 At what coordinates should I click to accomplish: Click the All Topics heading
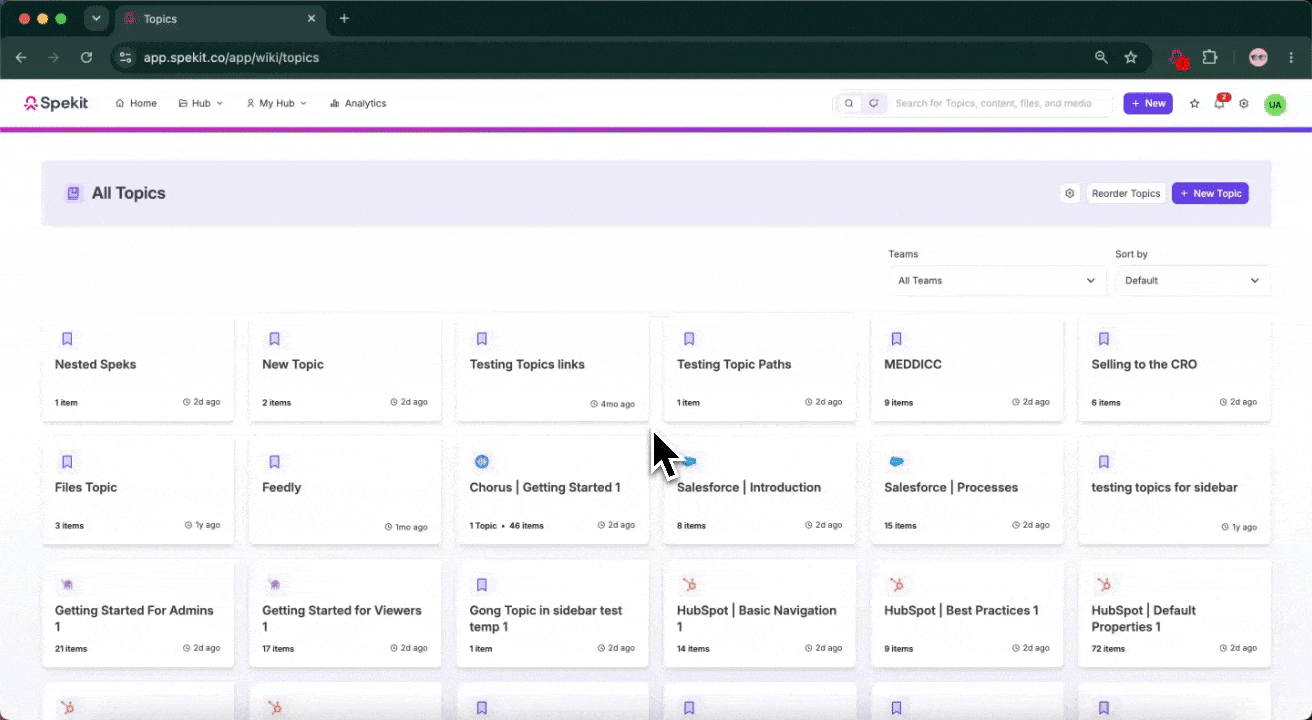click(129, 193)
